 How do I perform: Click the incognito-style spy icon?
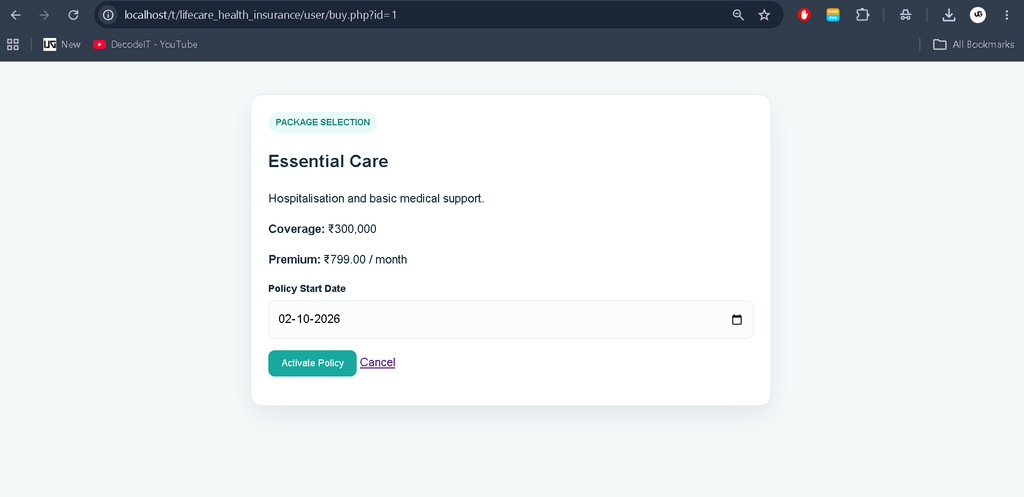tap(905, 15)
